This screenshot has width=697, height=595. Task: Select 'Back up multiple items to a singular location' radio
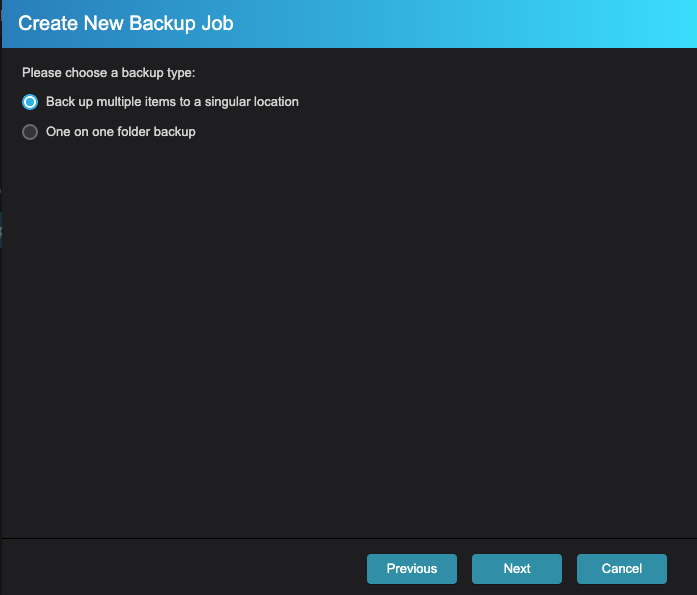pyautogui.click(x=30, y=102)
